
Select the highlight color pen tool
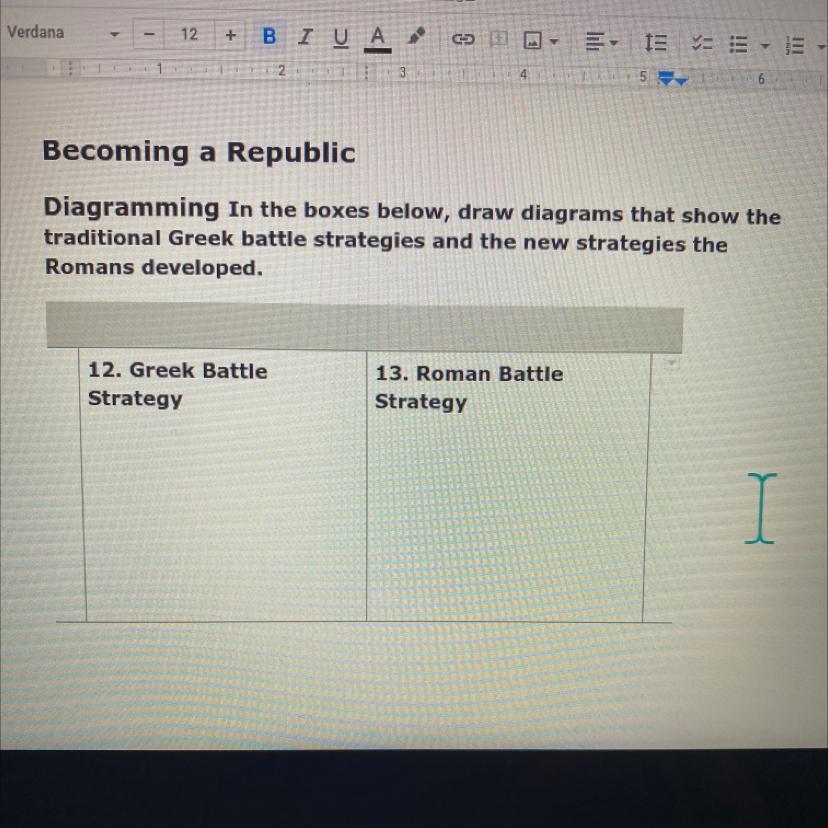416,37
